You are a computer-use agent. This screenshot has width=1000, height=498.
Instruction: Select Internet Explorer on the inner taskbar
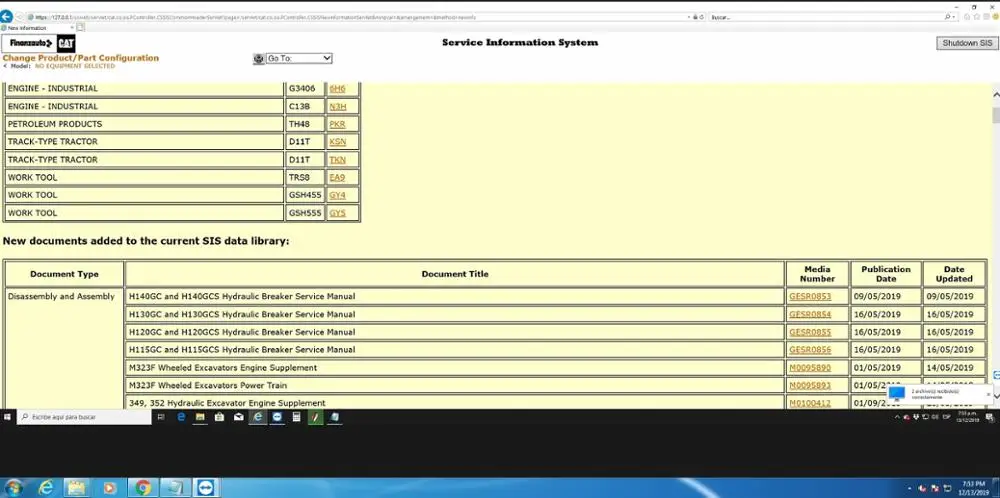point(258,417)
